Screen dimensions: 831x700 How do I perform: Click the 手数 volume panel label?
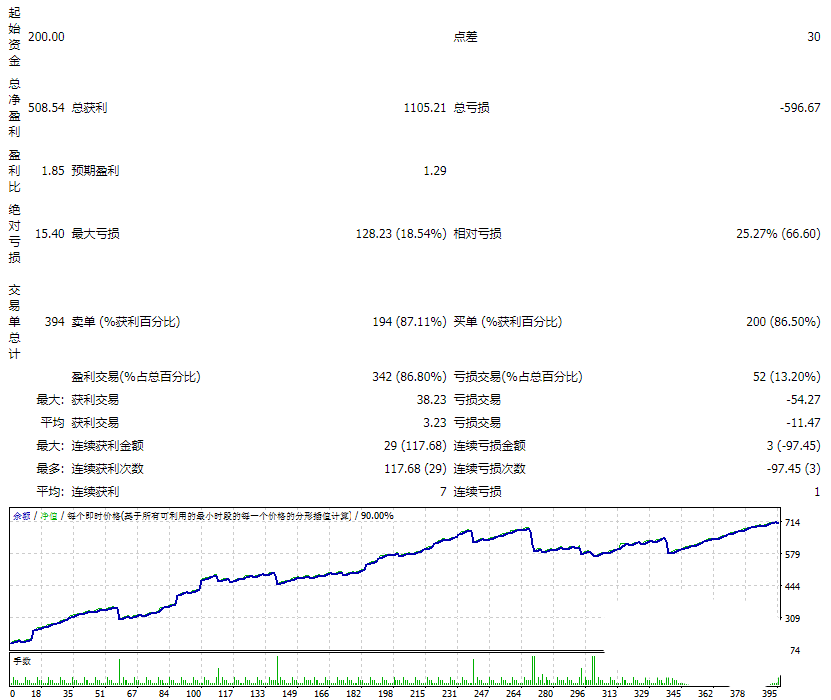pos(21,661)
